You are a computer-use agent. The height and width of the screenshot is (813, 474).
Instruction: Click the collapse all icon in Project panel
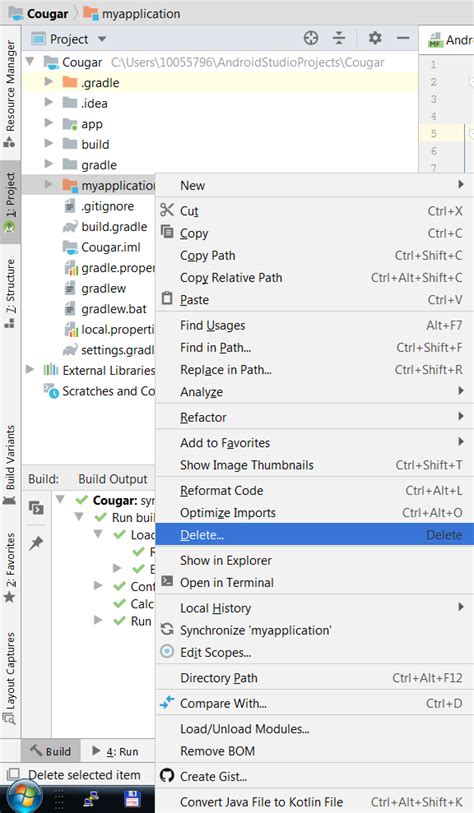pos(339,38)
